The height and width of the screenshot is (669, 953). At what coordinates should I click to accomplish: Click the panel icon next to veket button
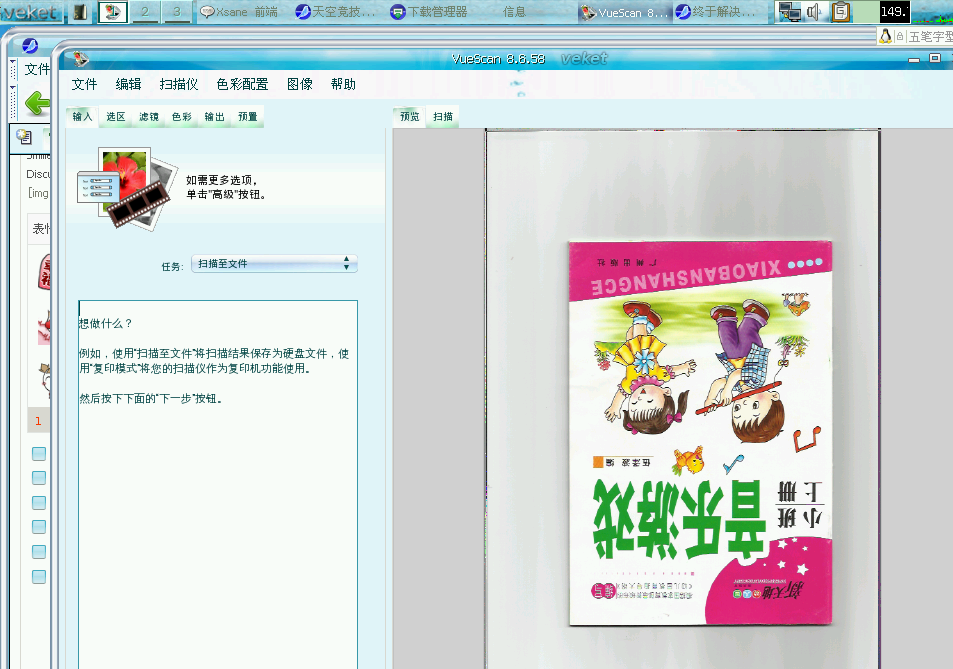[x=80, y=12]
